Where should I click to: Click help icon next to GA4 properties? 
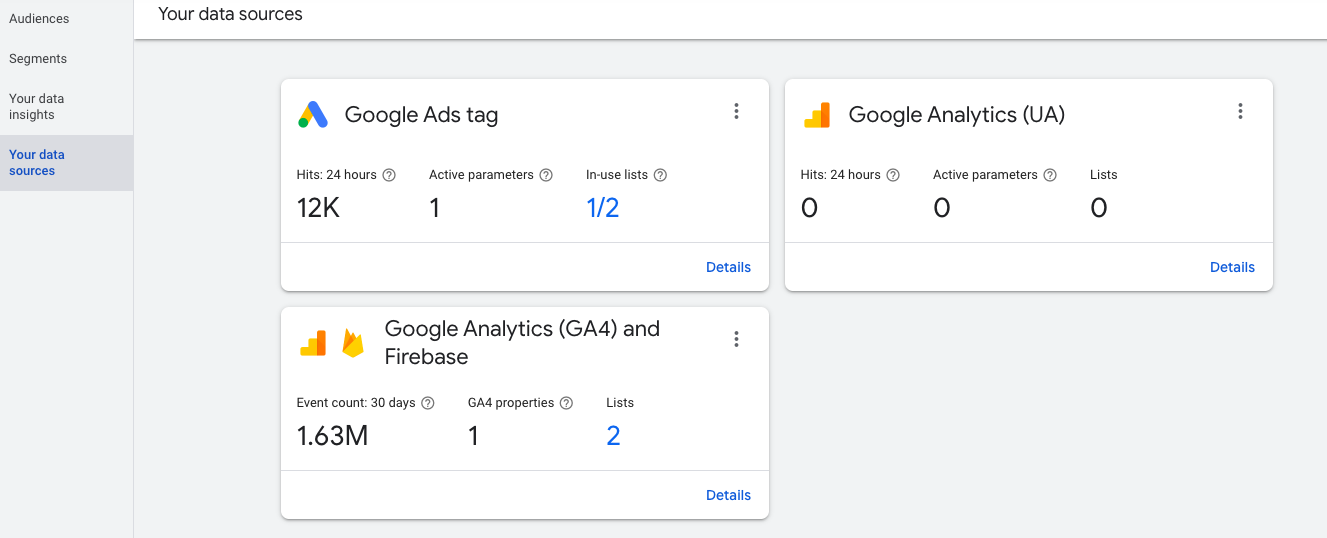click(566, 403)
